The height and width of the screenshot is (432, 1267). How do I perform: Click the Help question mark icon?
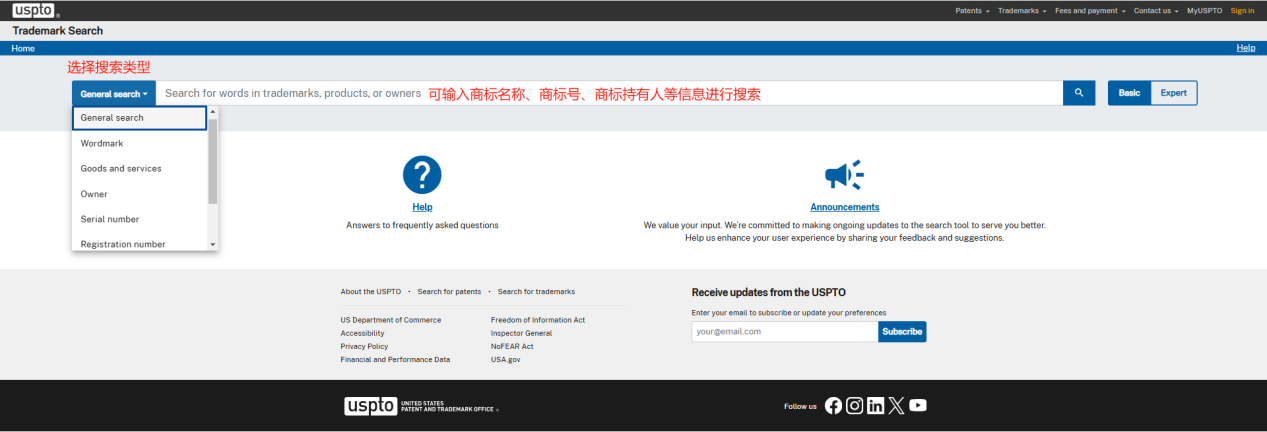(422, 175)
